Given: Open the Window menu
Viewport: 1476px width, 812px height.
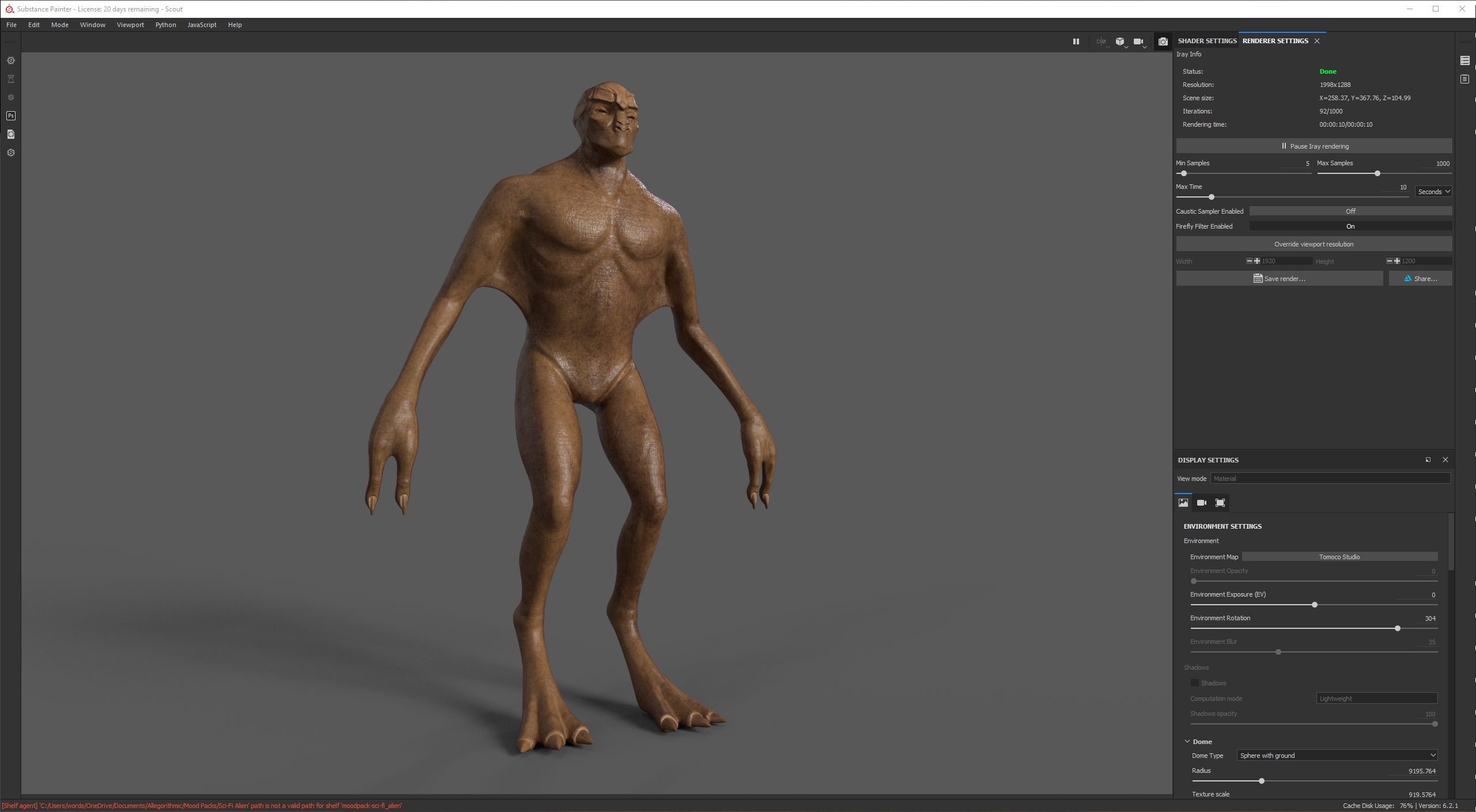Looking at the screenshot, I should [93, 25].
